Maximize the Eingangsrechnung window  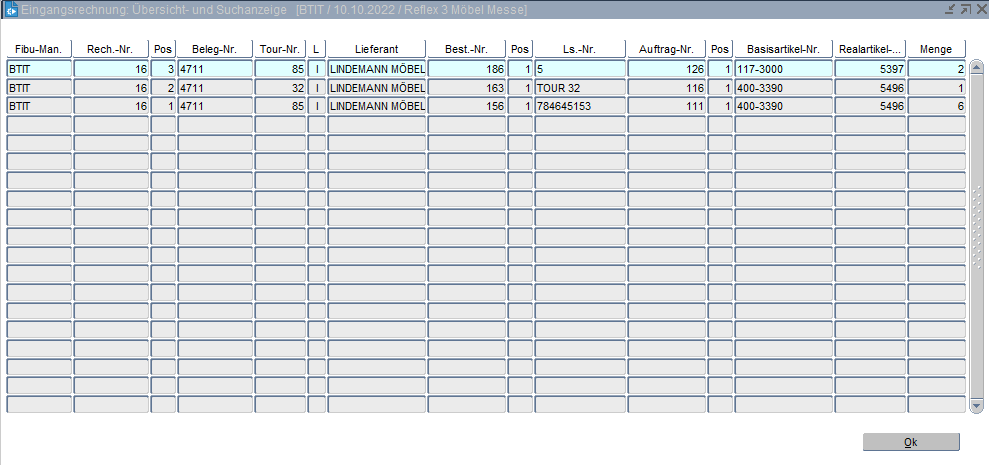964,9
